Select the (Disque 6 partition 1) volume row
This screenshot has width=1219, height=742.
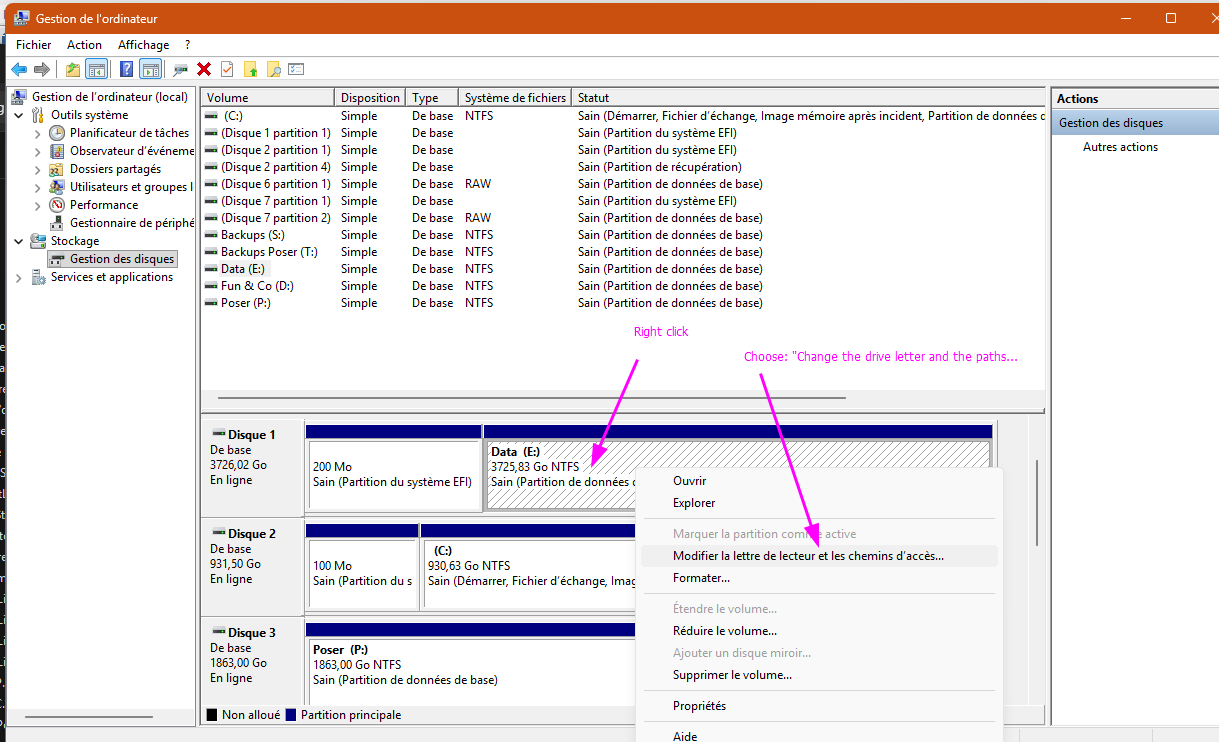click(623, 184)
